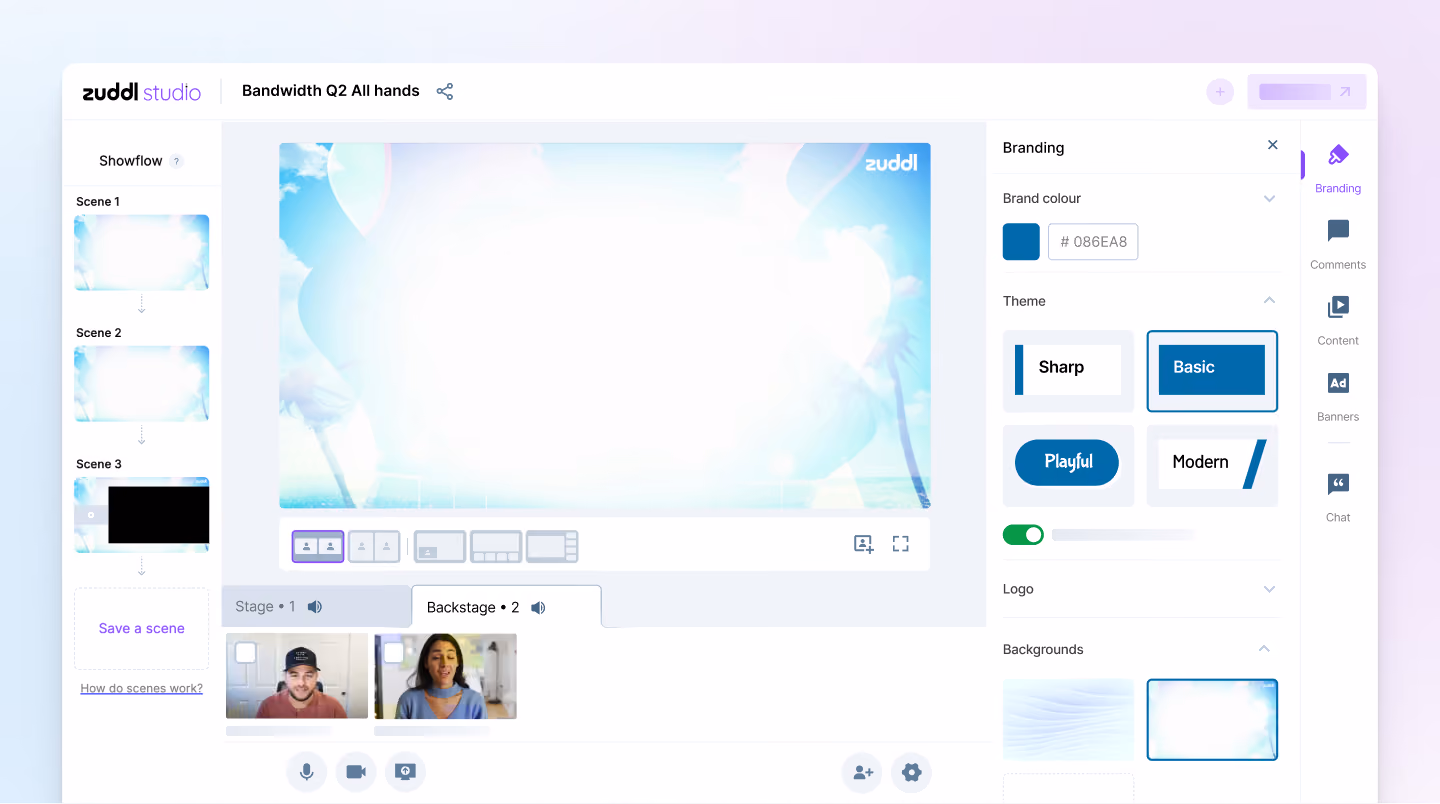Open the Banners sidebar panel
Image resolution: width=1440 pixels, height=804 pixels.
(1338, 395)
